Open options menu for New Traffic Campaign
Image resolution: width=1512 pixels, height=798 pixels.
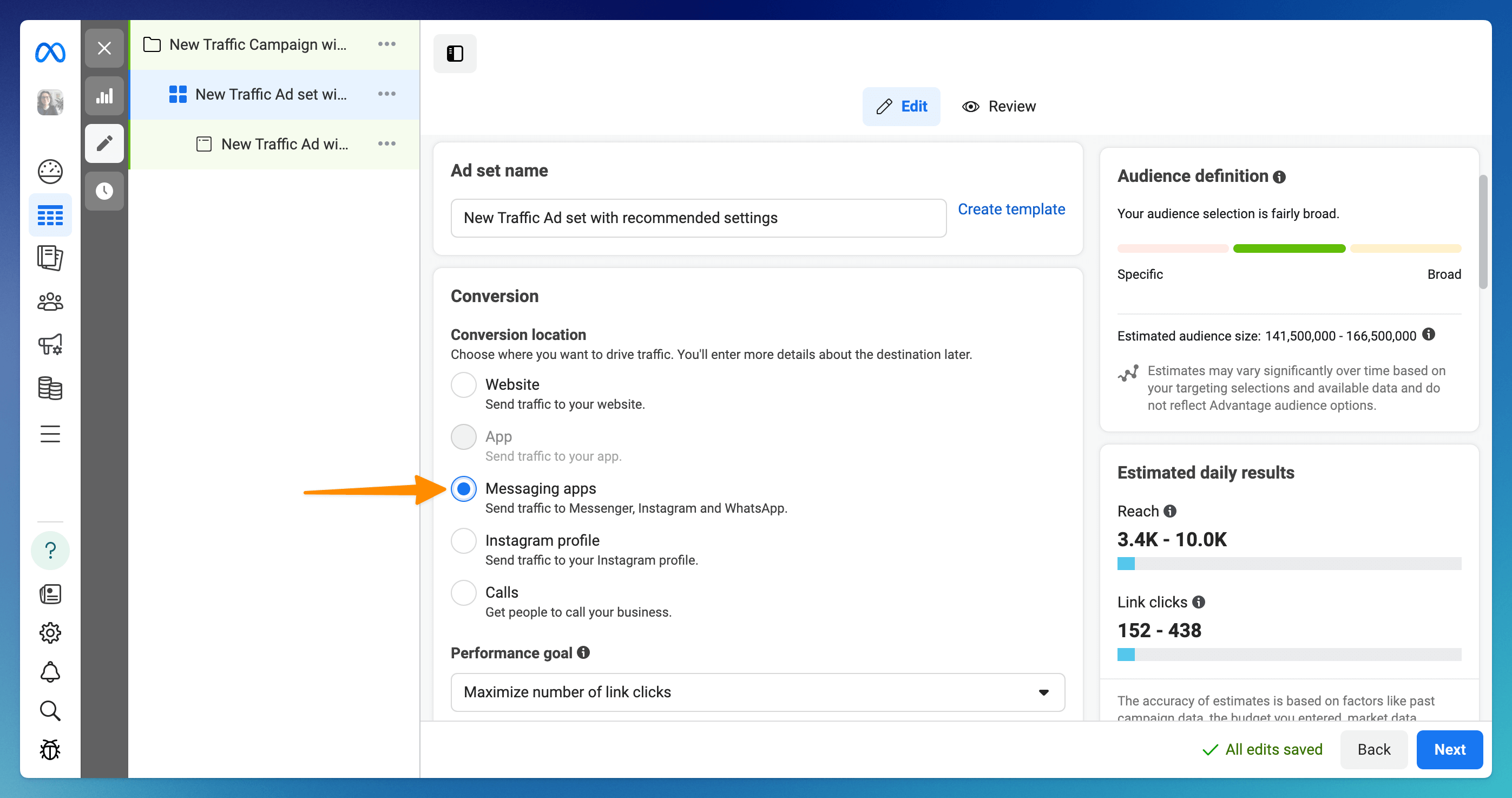tap(387, 44)
